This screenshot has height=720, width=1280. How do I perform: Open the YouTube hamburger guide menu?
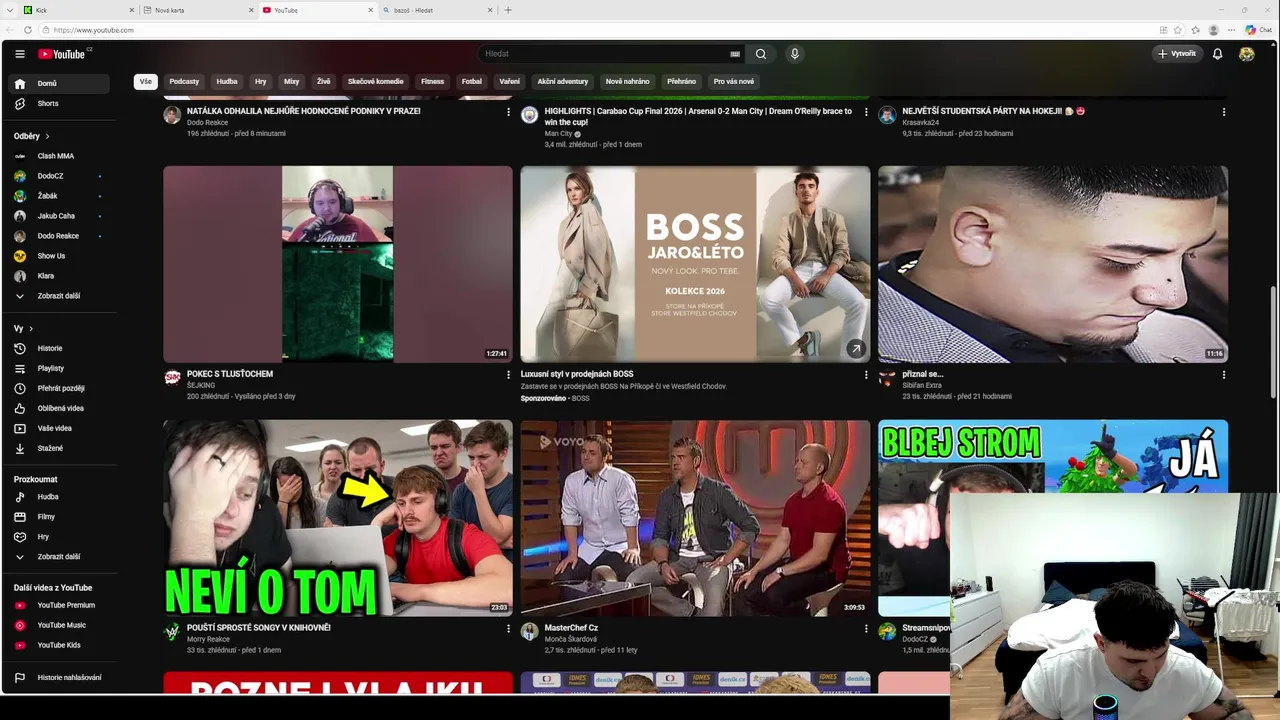point(20,54)
